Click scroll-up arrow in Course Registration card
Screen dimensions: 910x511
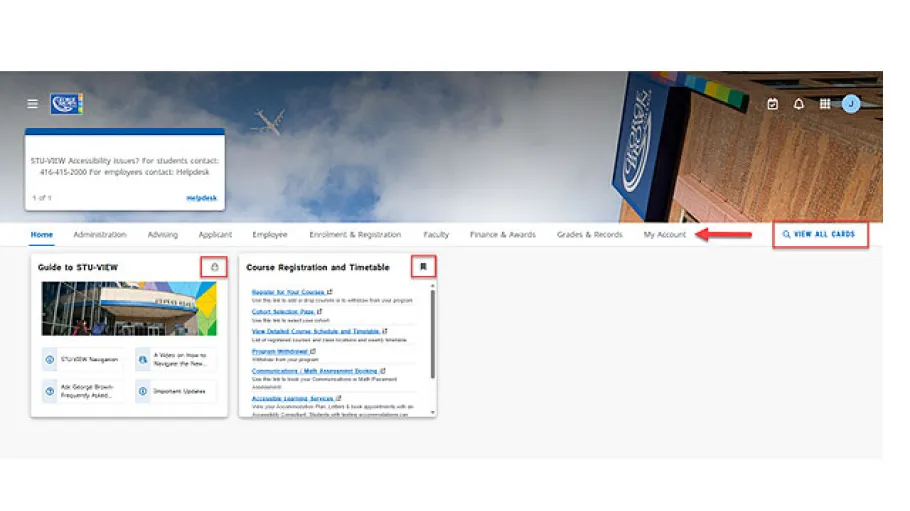click(x=432, y=286)
